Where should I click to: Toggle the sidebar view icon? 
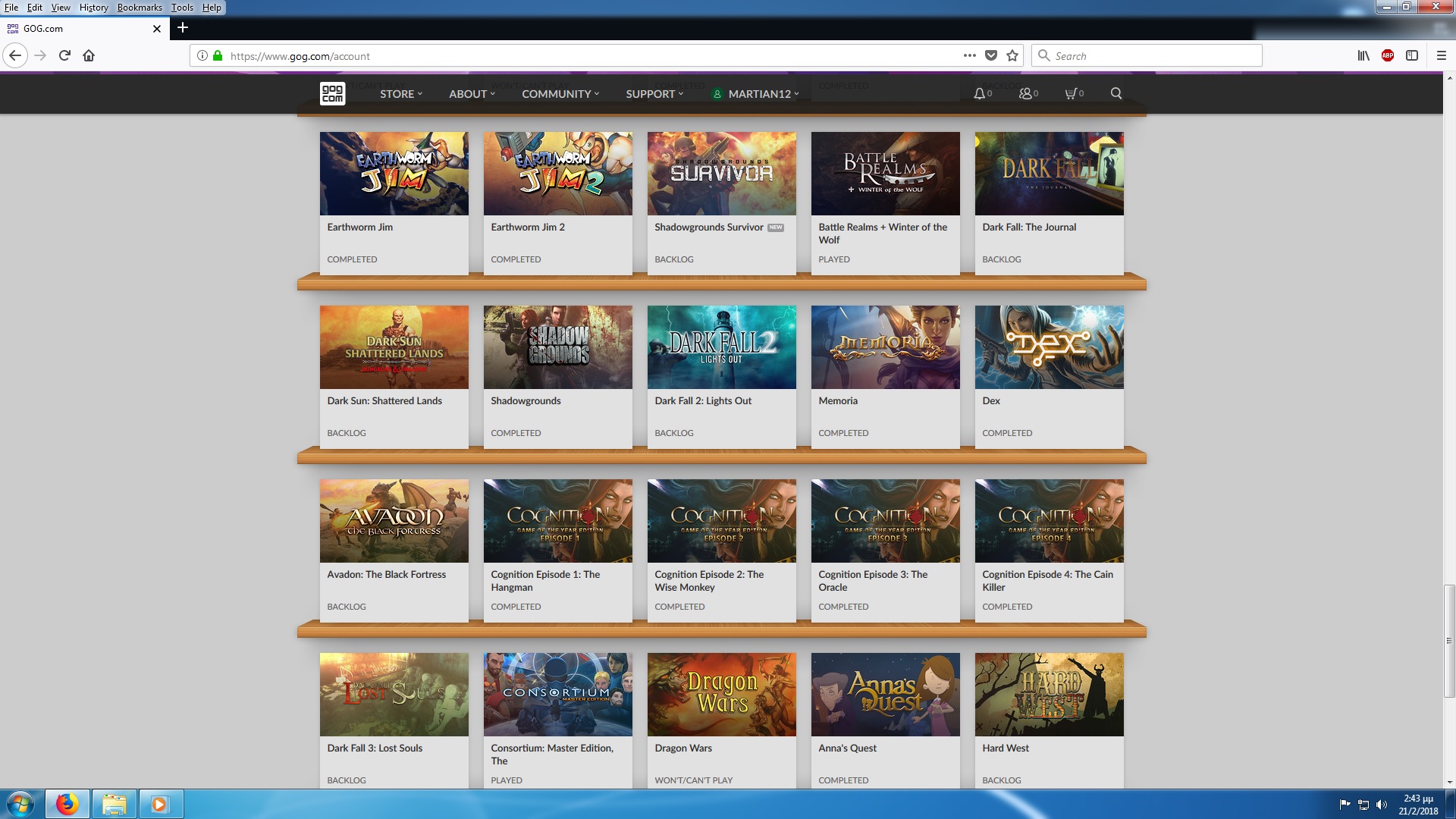1412,55
